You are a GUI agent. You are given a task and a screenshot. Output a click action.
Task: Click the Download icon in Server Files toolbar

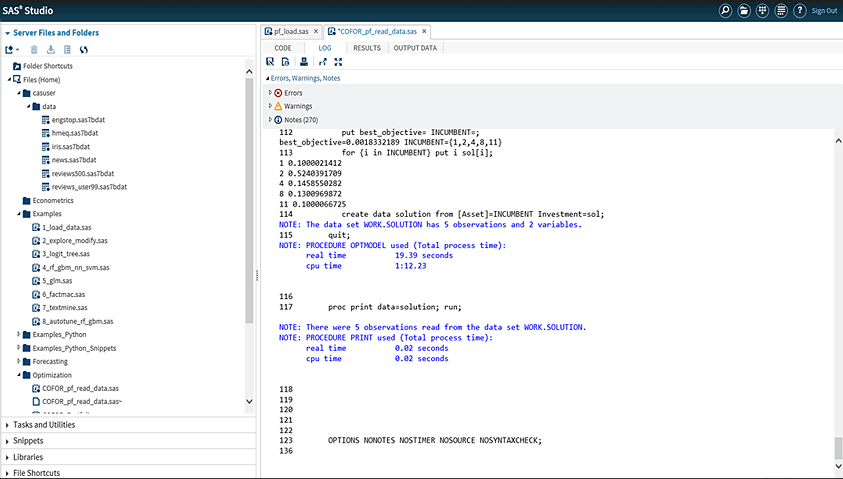coord(51,49)
